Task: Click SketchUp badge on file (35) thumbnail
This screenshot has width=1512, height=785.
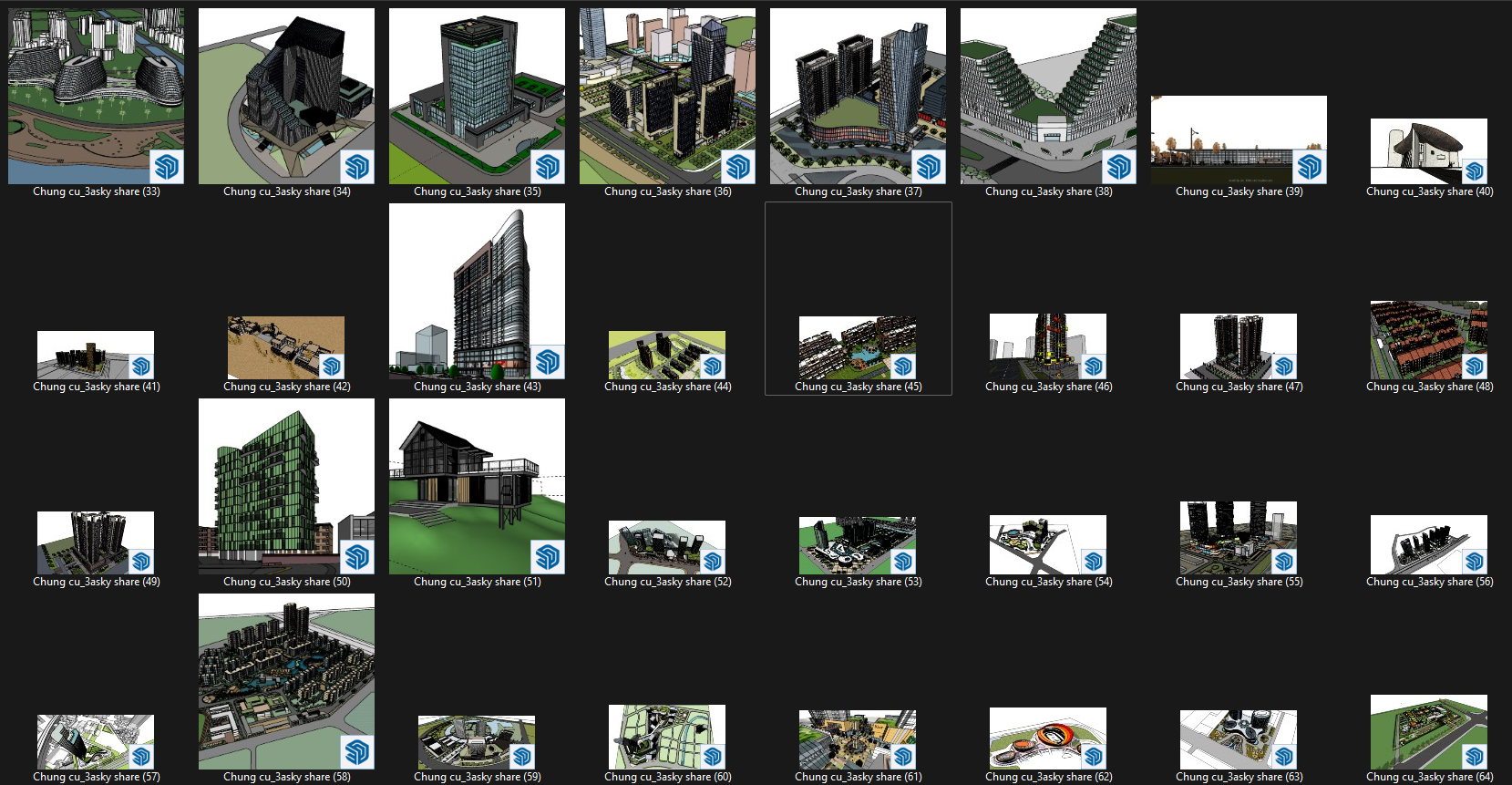Action: point(548,167)
